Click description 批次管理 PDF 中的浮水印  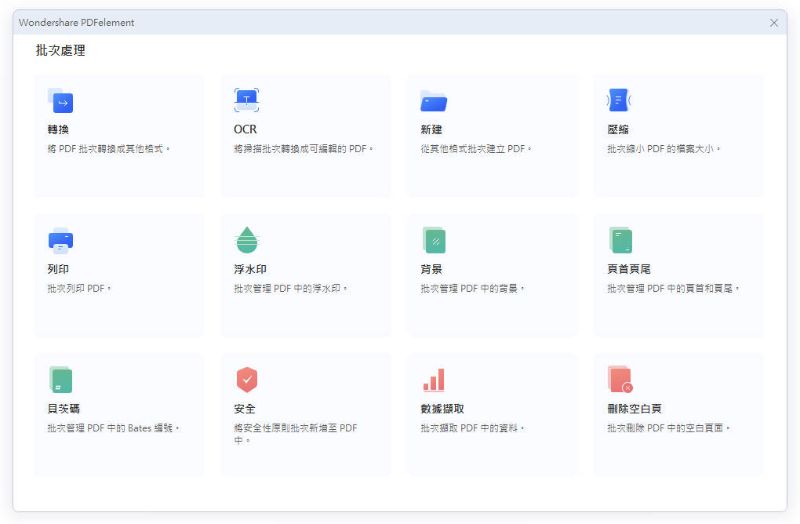pyautogui.click(x=290, y=289)
